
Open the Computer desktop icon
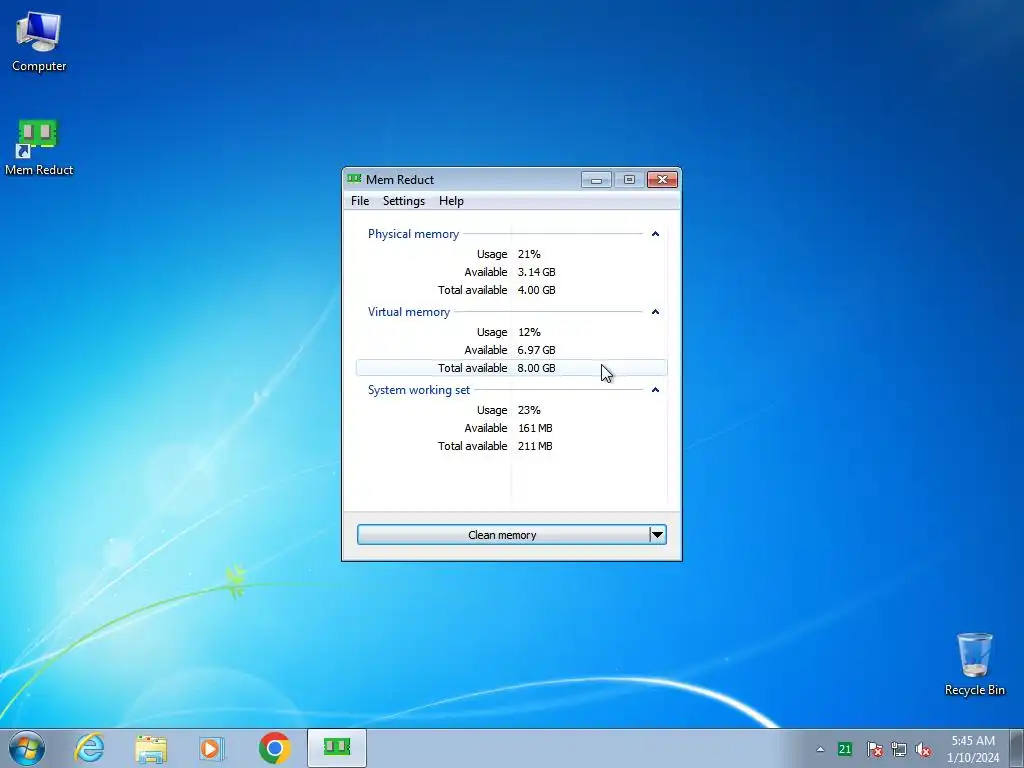pyautogui.click(x=39, y=42)
